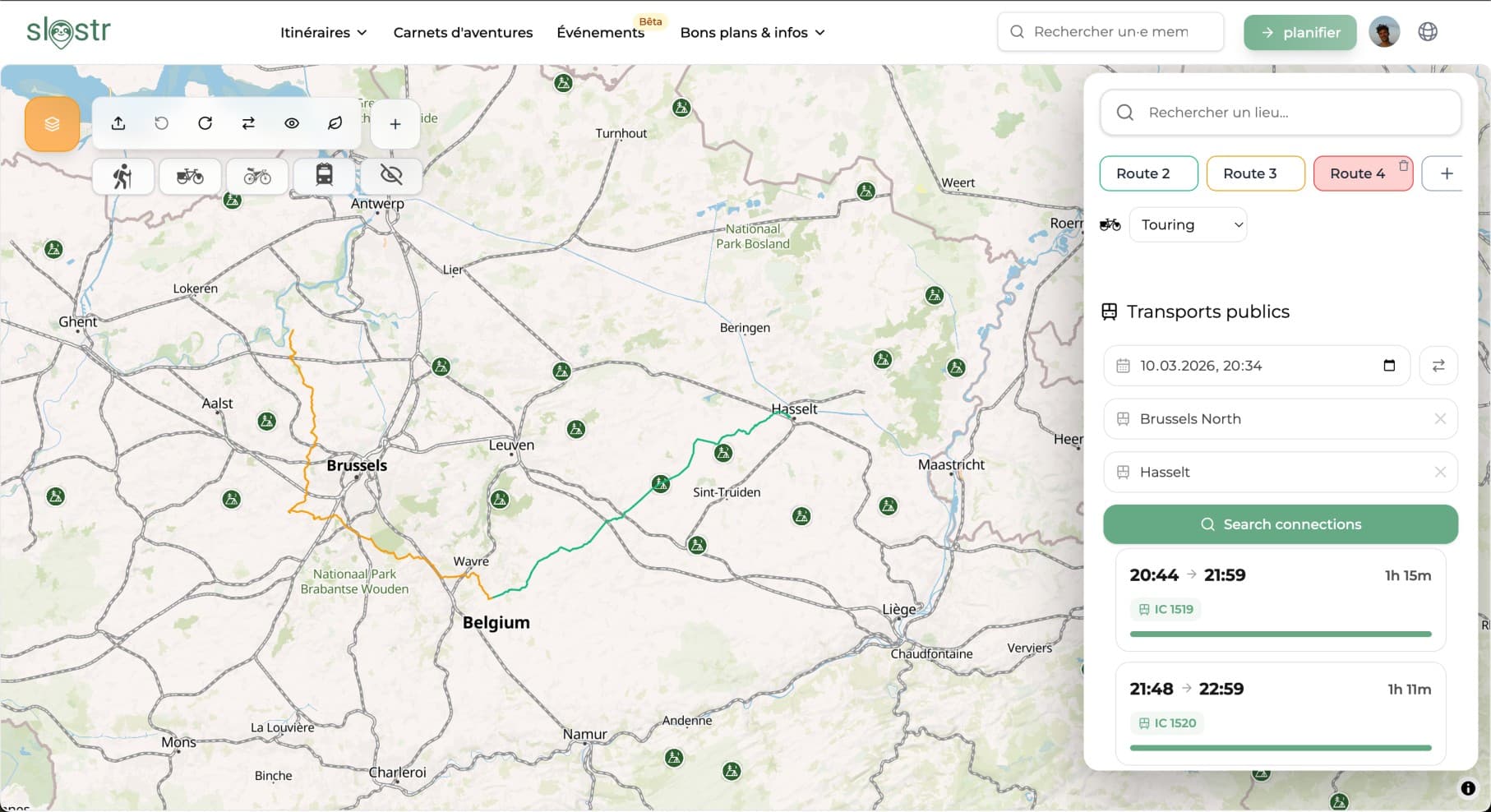Open the Touring bike type dropdown
This screenshot has height=812, width=1491.
click(x=1188, y=224)
